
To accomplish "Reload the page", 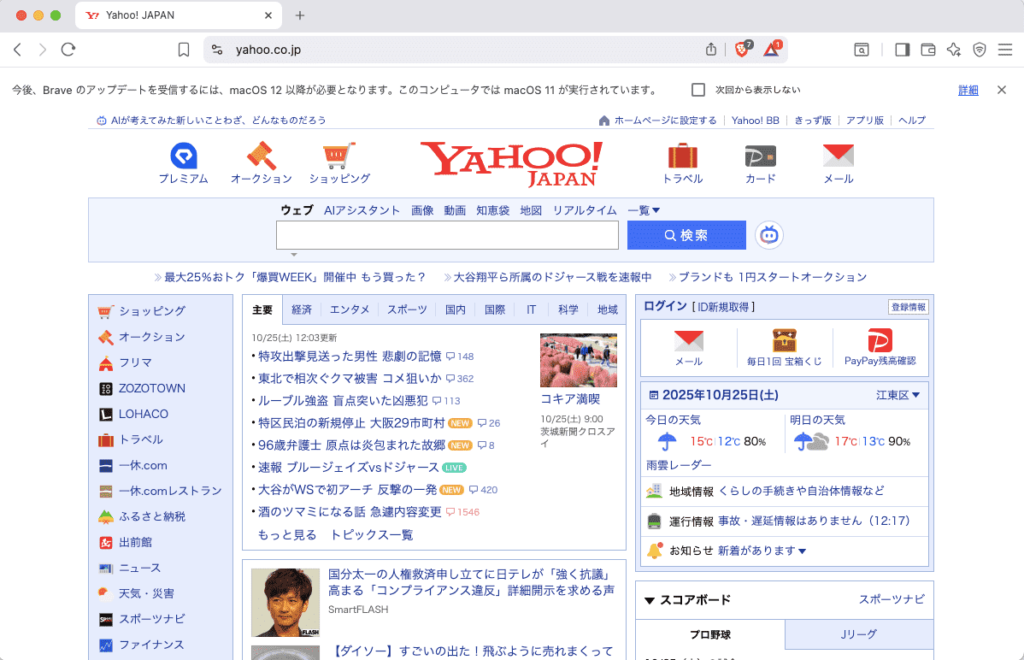I will [x=68, y=50].
